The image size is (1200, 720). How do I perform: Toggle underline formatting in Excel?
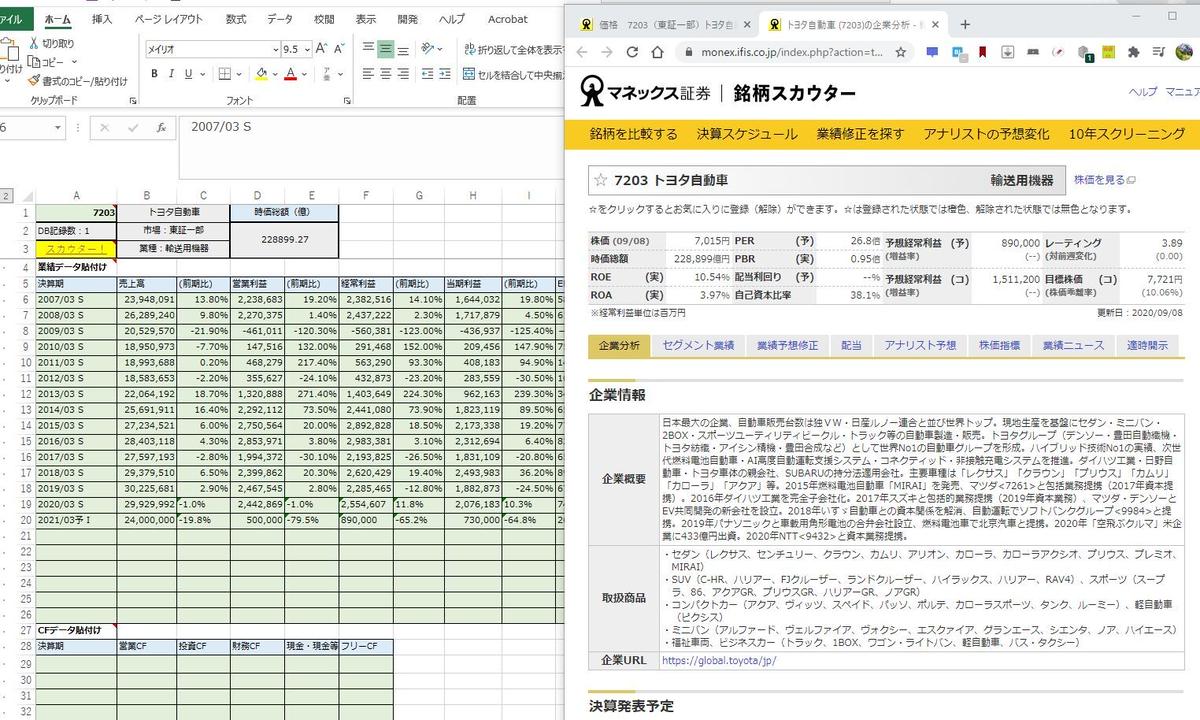pyautogui.click(x=188, y=74)
